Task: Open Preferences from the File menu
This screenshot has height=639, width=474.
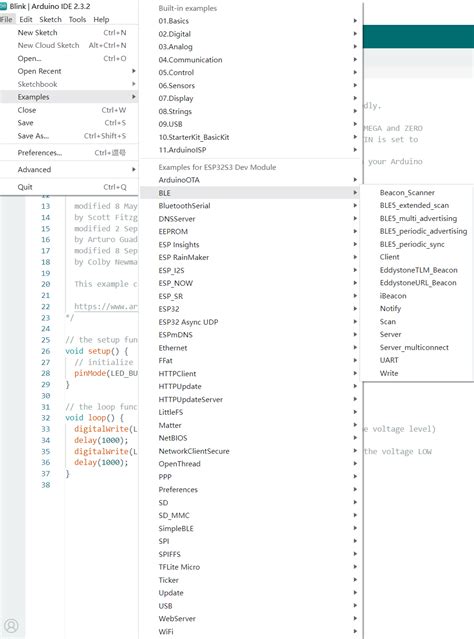Action: [x=69, y=153]
